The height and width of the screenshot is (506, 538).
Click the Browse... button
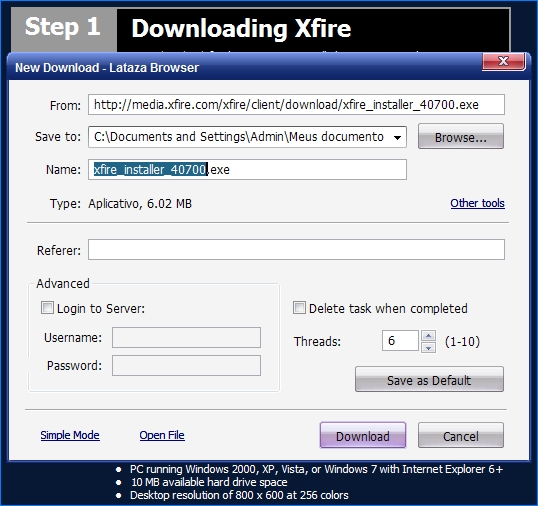(461, 137)
